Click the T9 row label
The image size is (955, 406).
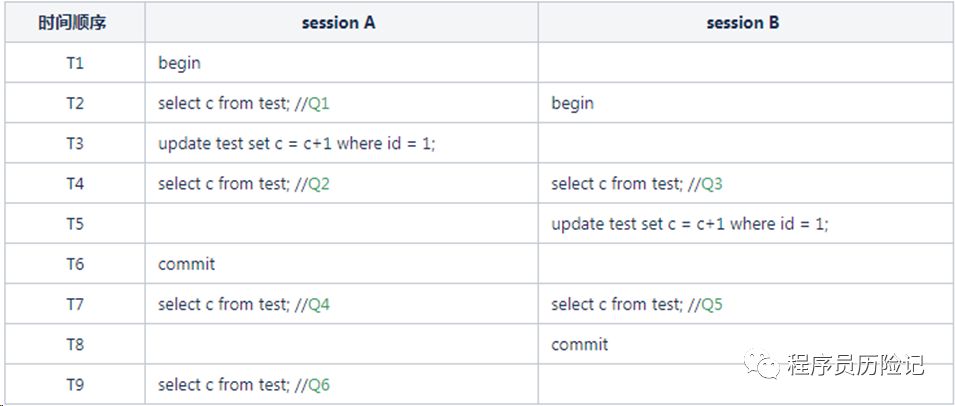click(74, 385)
